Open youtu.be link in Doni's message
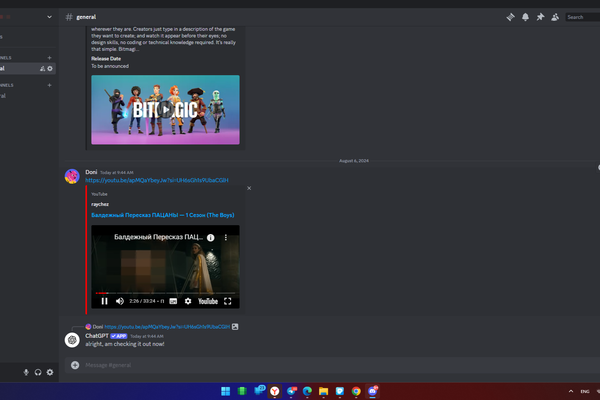The image size is (600, 400). [157, 180]
